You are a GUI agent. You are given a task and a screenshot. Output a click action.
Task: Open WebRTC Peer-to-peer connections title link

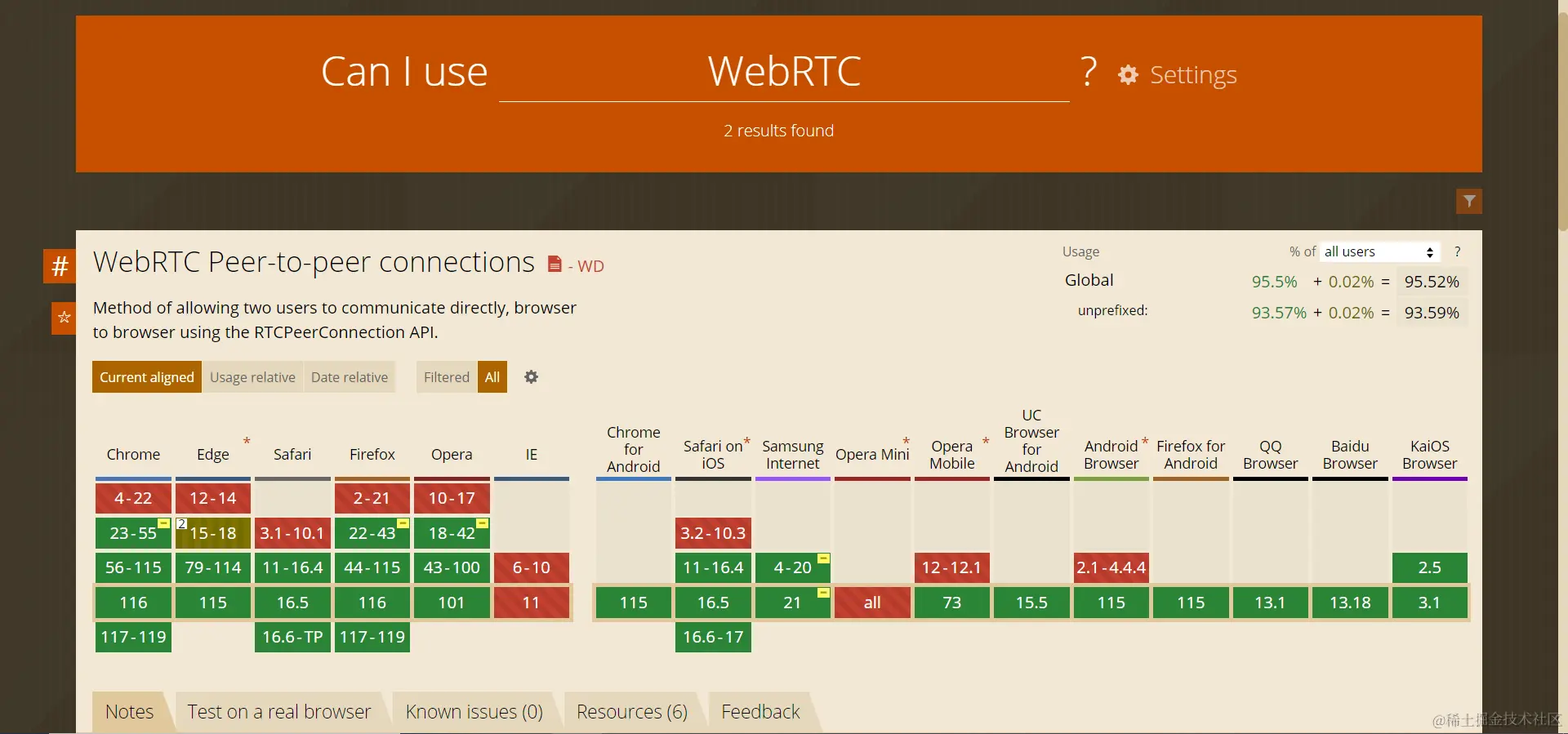[x=314, y=262]
